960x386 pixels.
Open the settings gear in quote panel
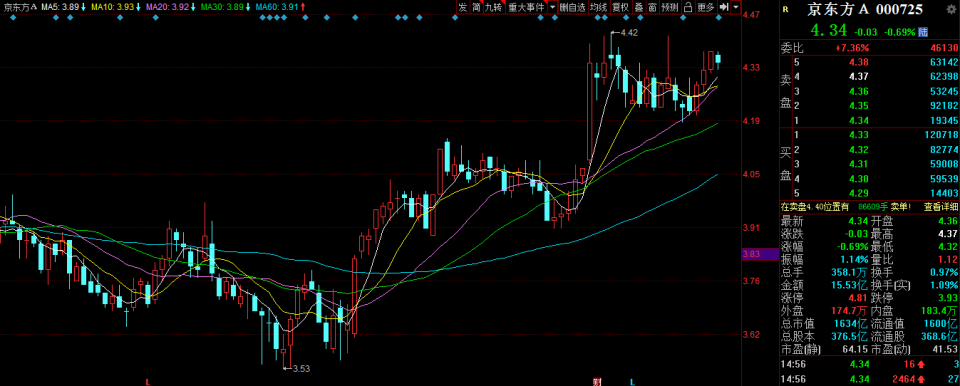click(x=950, y=10)
